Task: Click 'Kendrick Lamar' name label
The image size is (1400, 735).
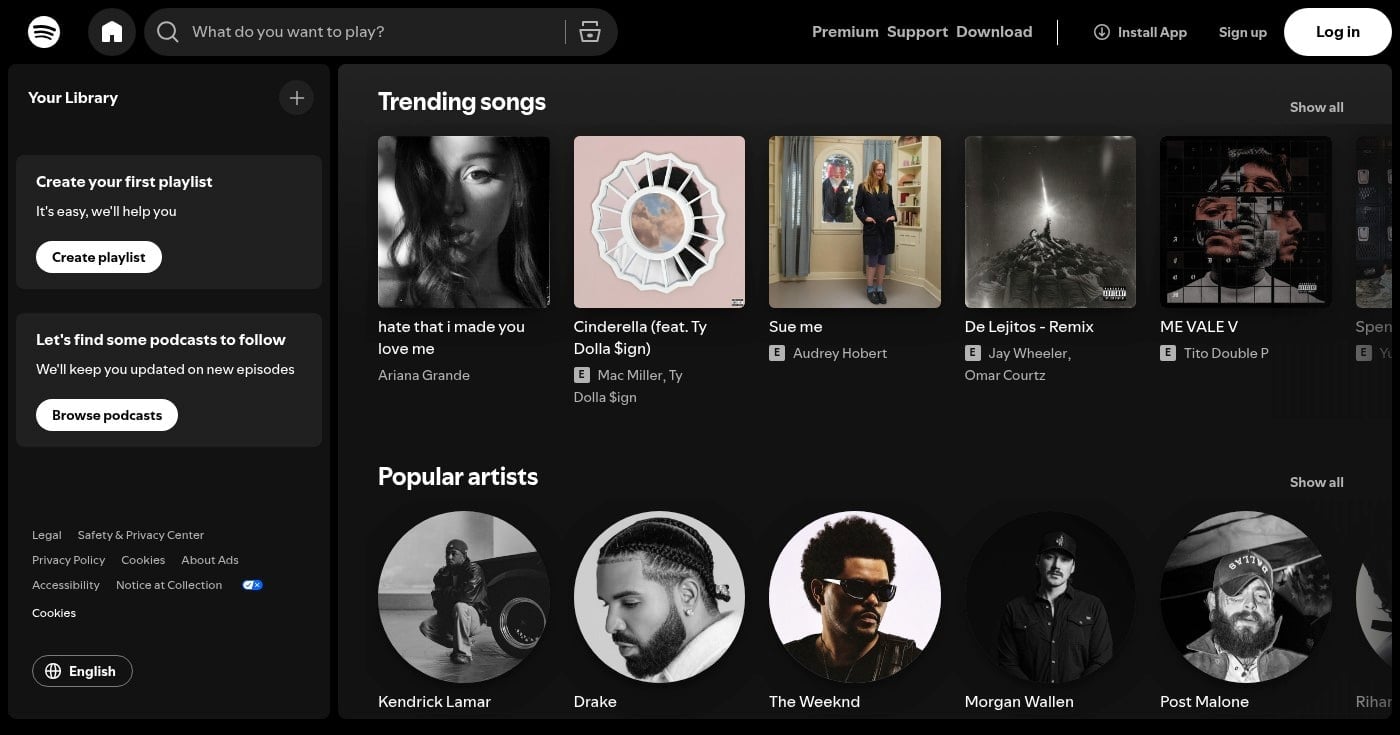Action: 434,702
